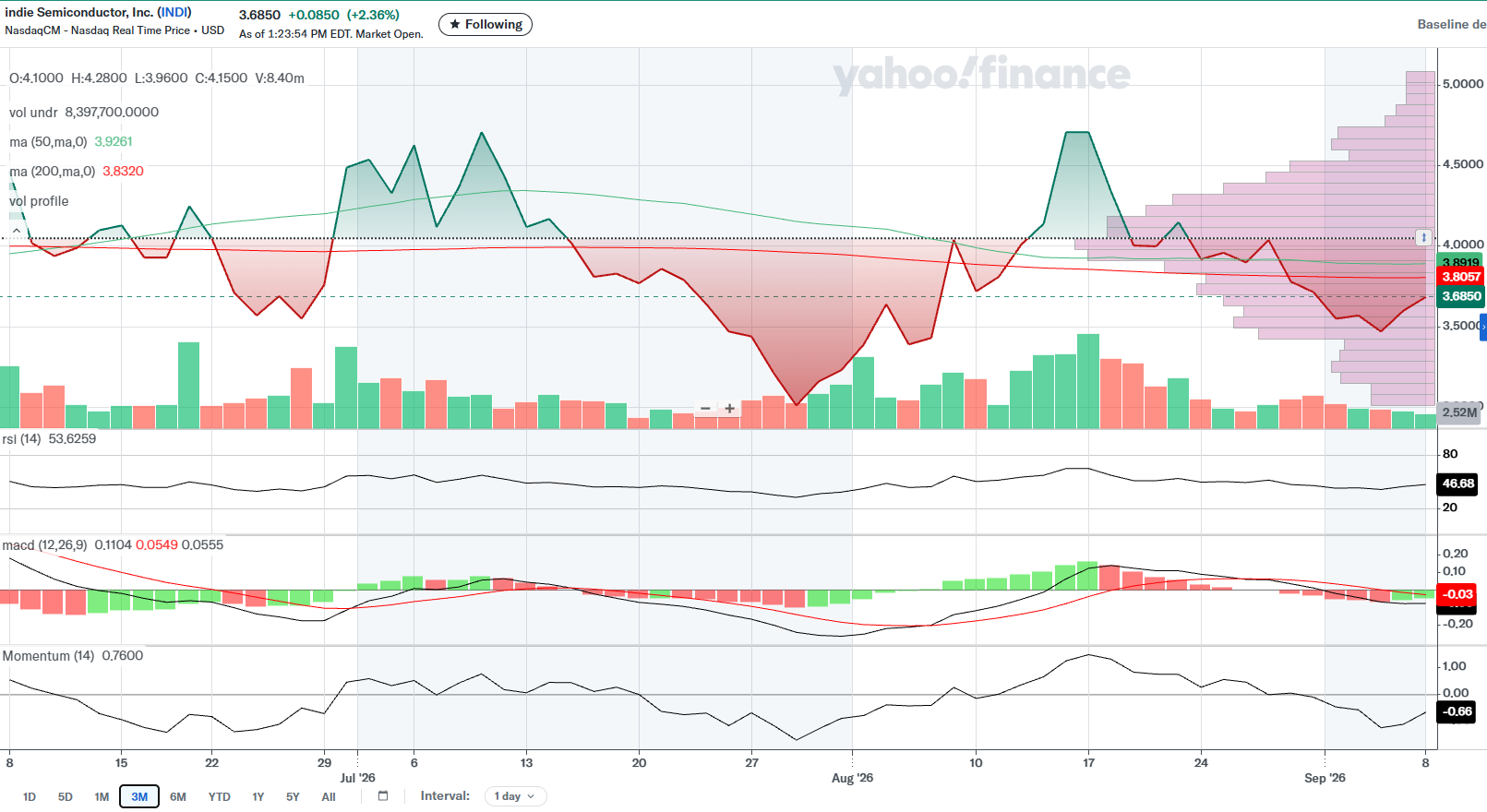Click the vol profile indicator label

coord(39,201)
